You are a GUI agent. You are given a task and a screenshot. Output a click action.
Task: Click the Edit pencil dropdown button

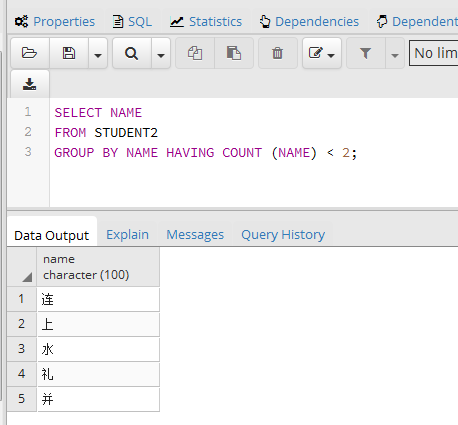pyautogui.click(x=322, y=53)
